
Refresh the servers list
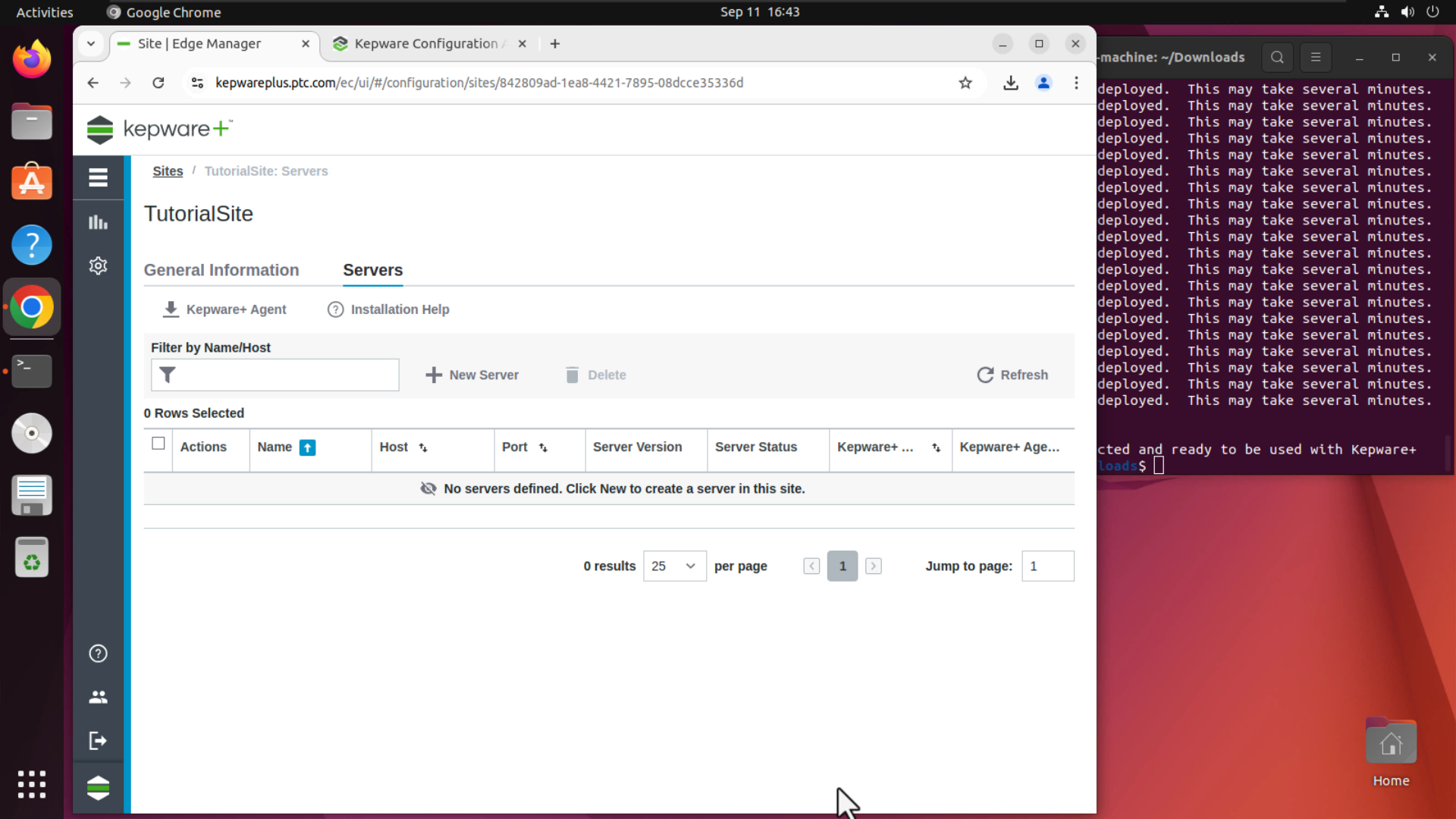(1012, 375)
